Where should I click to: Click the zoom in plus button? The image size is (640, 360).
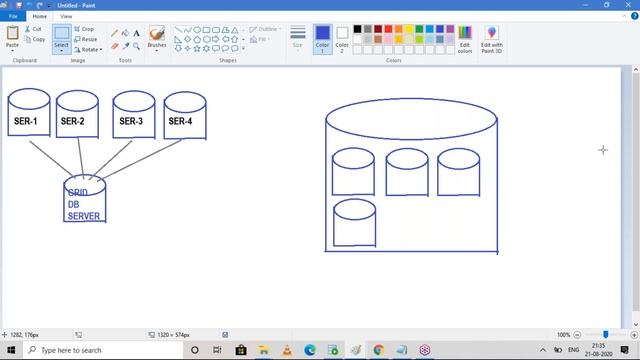click(634, 335)
